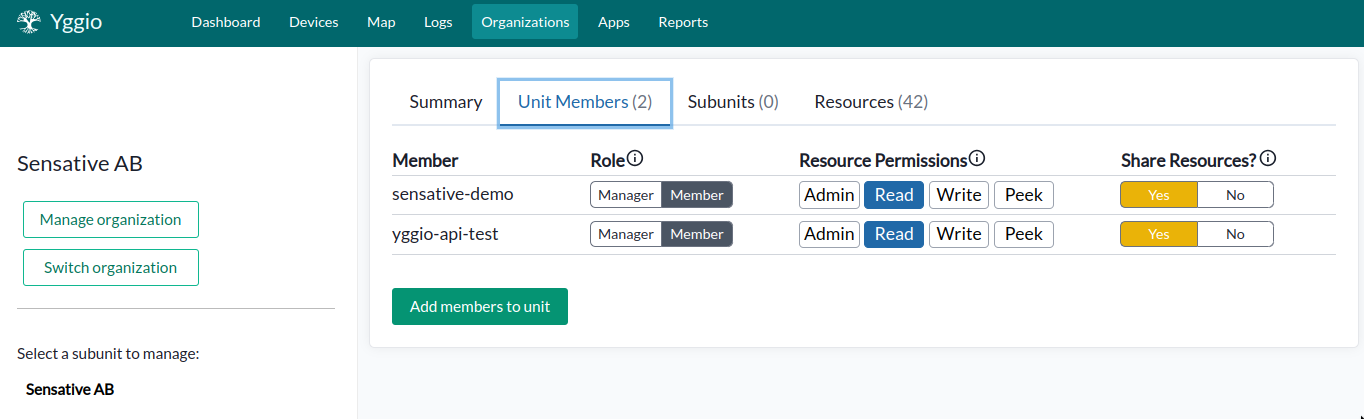Show info icon next to Role
Image resolution: width=1364 pixels, height=419 pixels.
click(x=635, y=159)
